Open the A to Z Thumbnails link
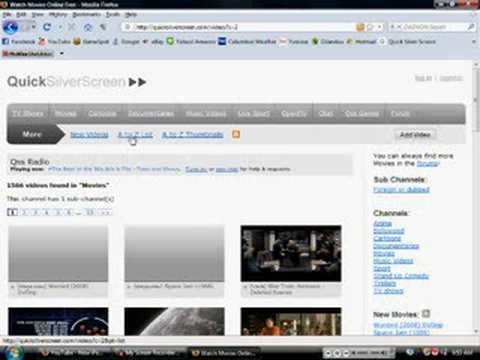 point(193,135)
